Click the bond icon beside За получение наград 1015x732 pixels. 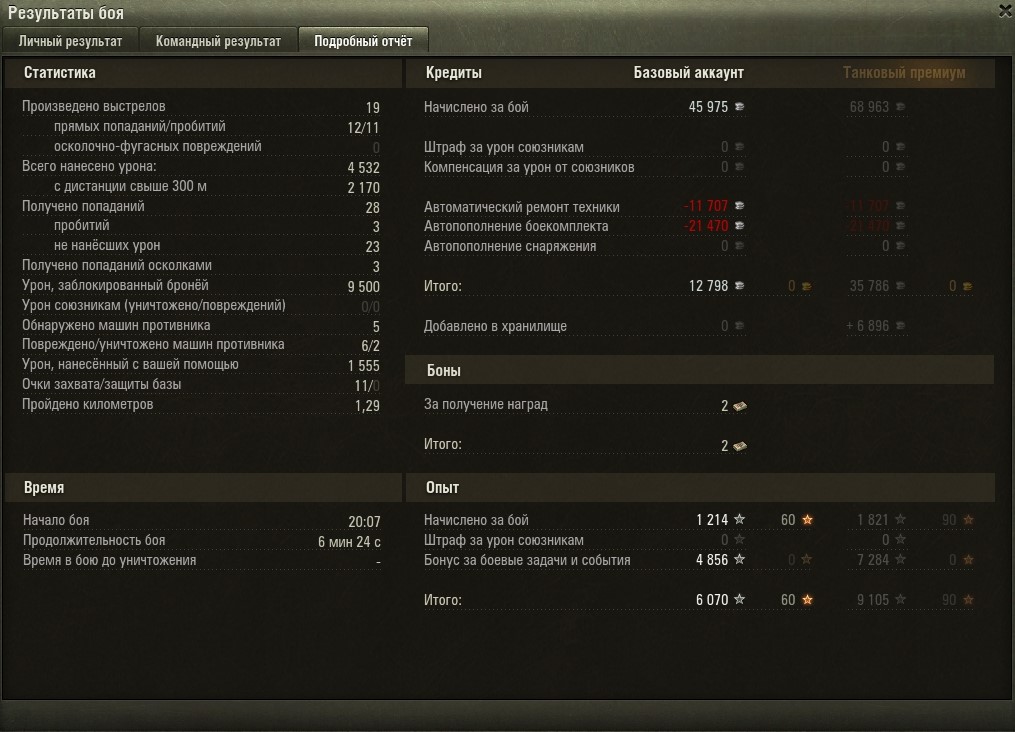(740, 406)
